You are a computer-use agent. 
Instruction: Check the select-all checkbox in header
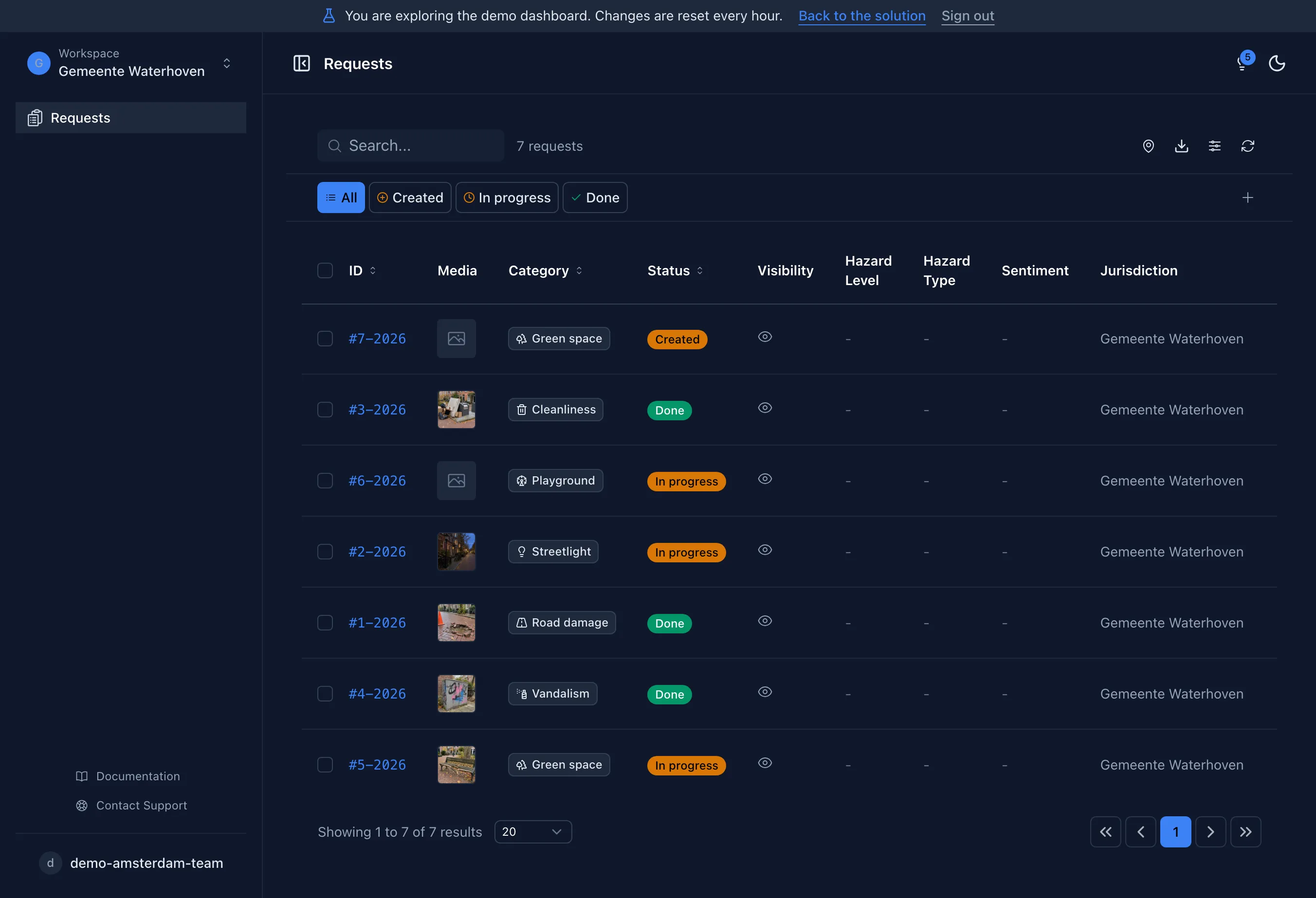coord(325,270)
